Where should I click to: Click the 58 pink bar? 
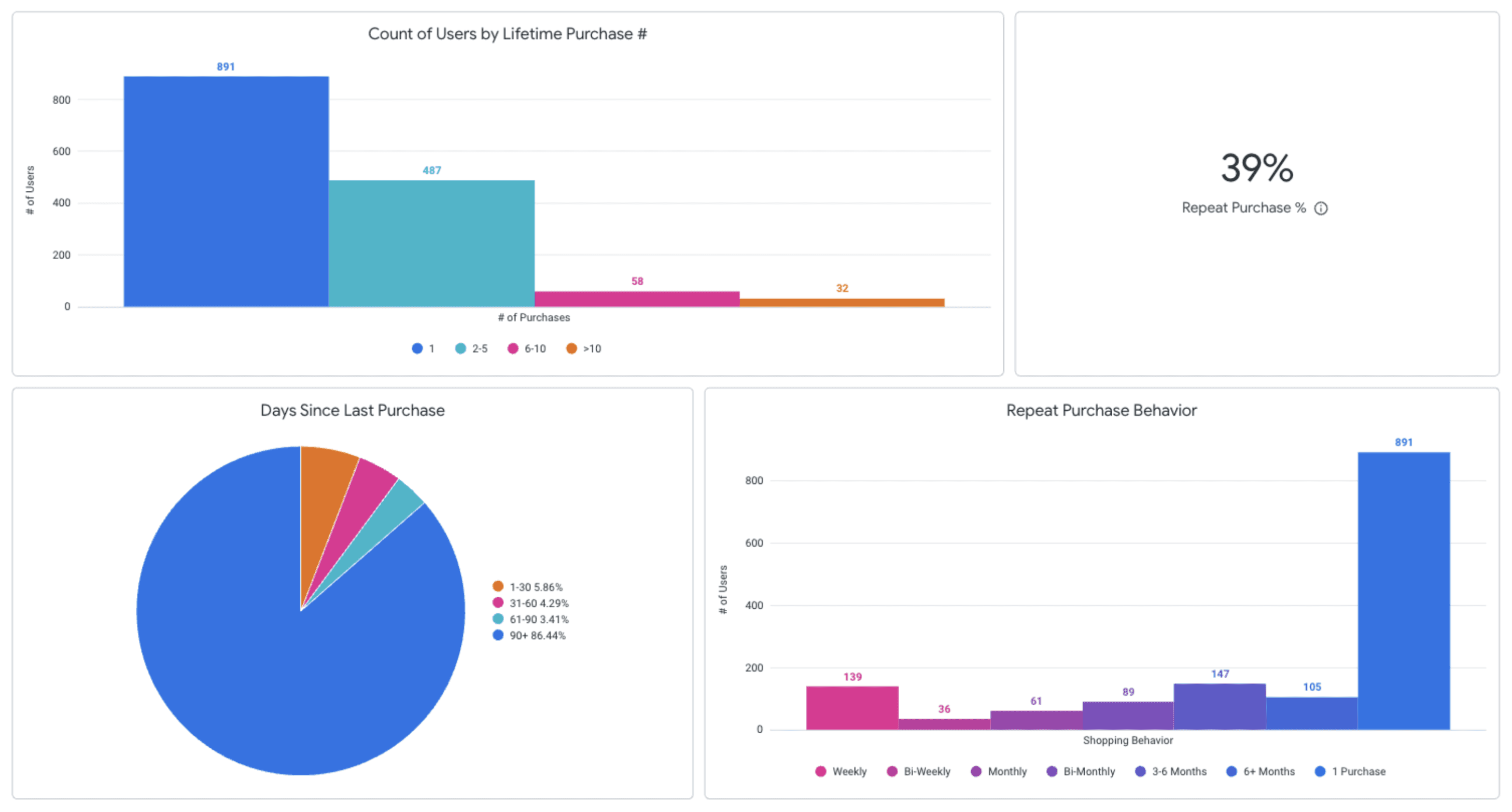[x=637, y=299]
